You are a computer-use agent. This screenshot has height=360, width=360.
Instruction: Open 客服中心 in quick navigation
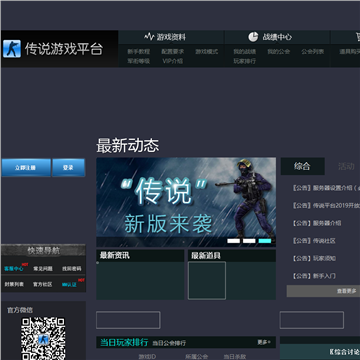click(14, 269)
